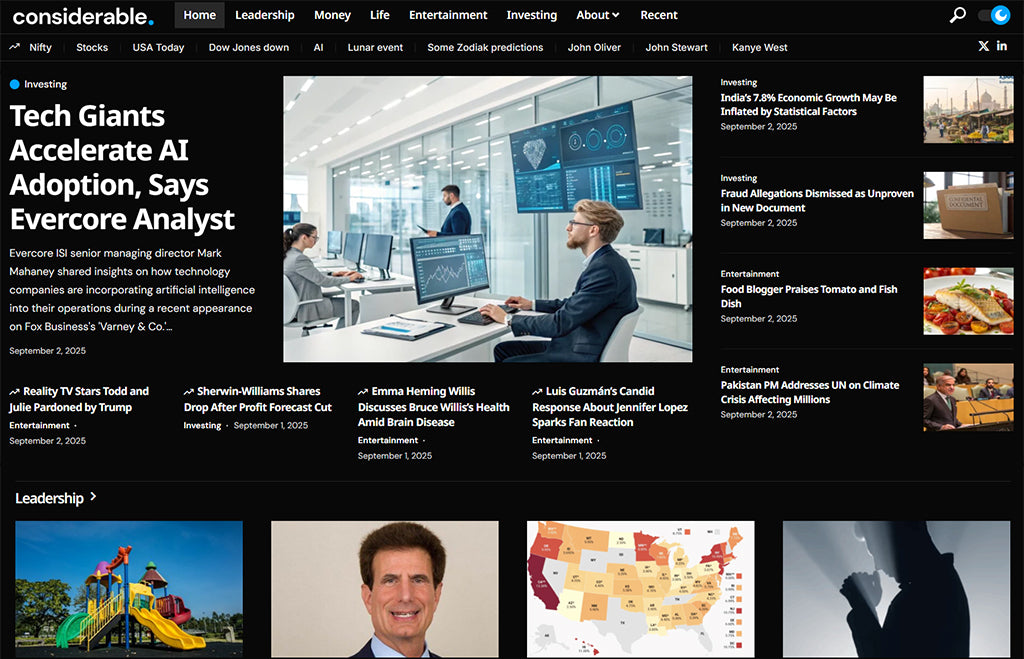The width and height of the screenshot is (1024, 659).
Task: Open the Entertainment menu item
Action: click(448, 15)
